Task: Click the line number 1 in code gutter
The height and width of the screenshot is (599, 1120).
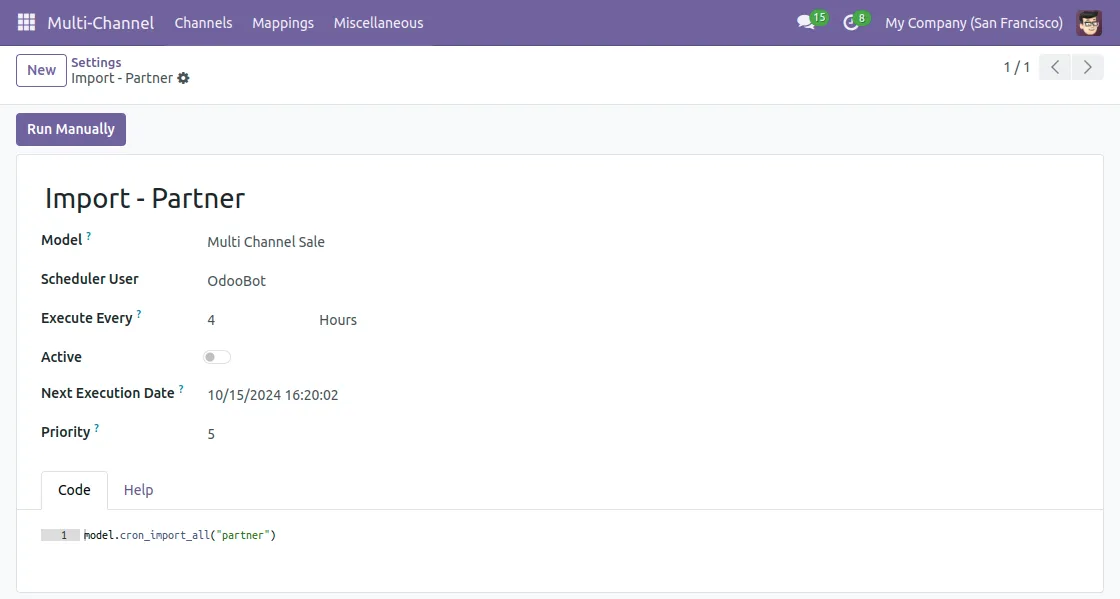Action: 64,535
